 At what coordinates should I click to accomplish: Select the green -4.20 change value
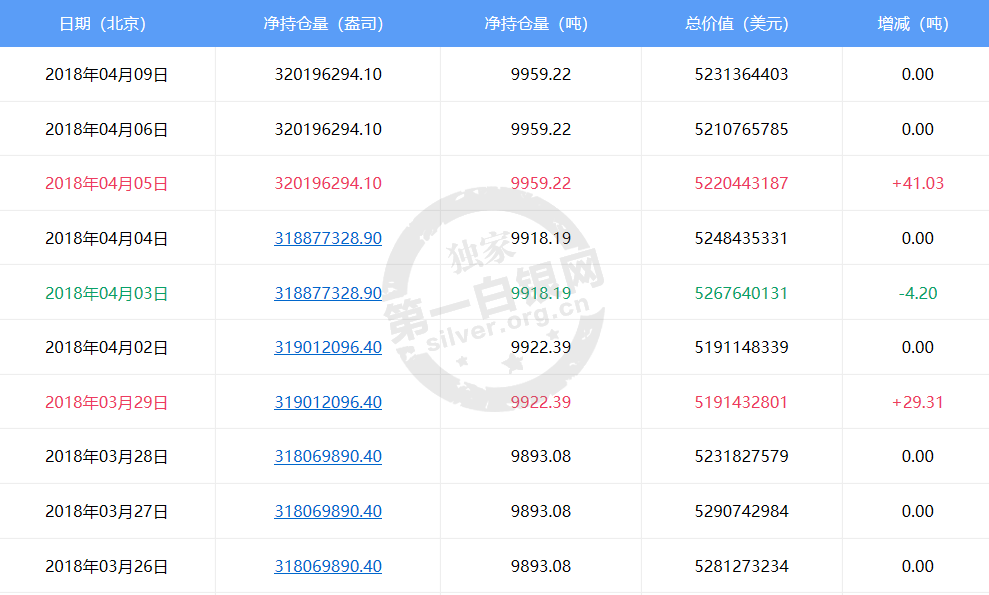point(918,293)
